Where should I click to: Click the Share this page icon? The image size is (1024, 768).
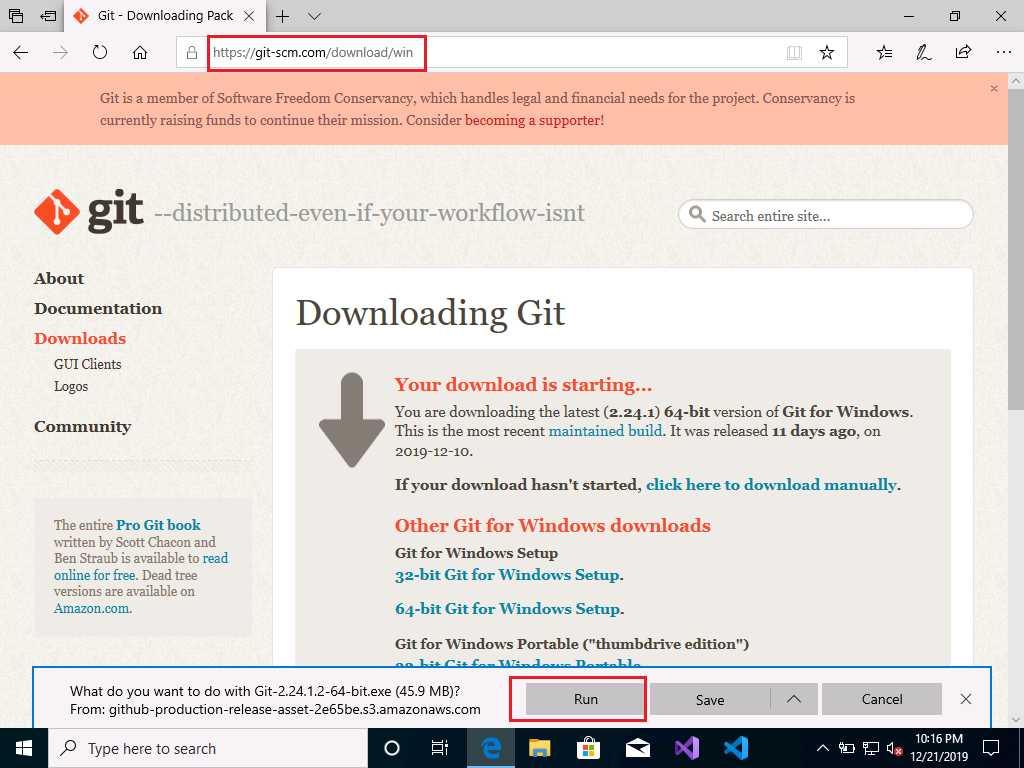coord(963,52)
